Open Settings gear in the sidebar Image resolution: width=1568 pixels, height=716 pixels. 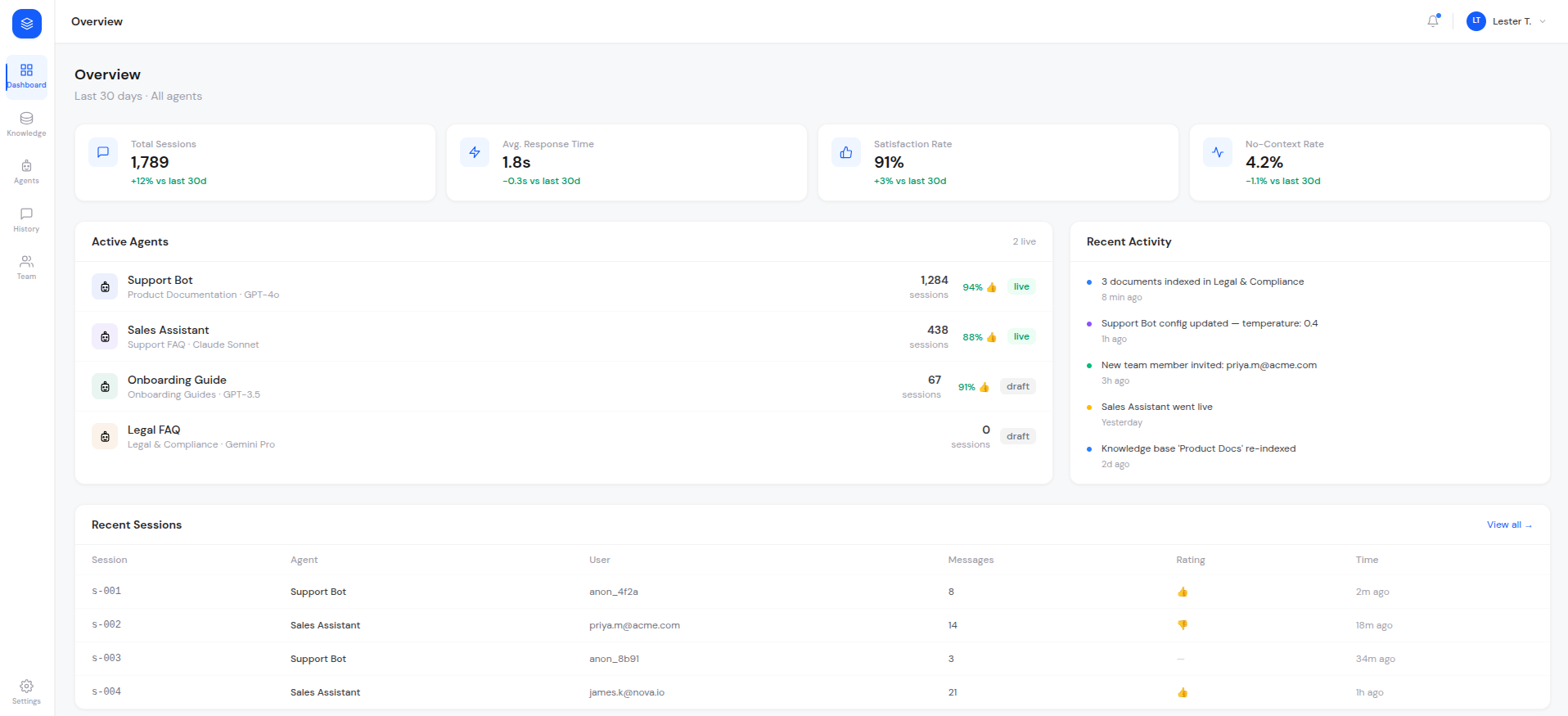click(26, 692)
